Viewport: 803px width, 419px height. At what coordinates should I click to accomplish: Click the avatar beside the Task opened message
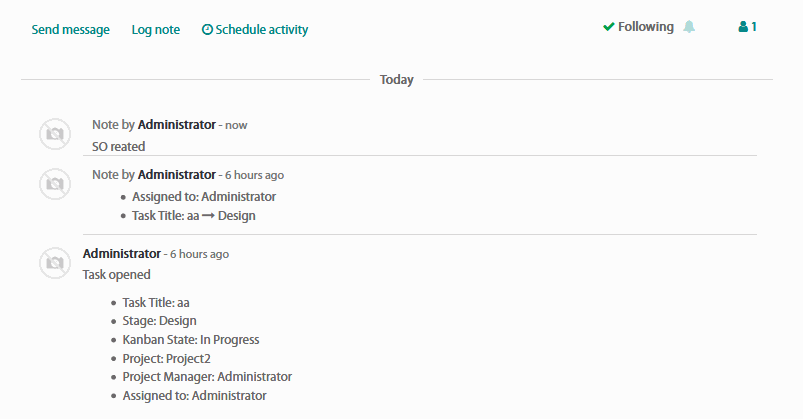click(55, 263)
